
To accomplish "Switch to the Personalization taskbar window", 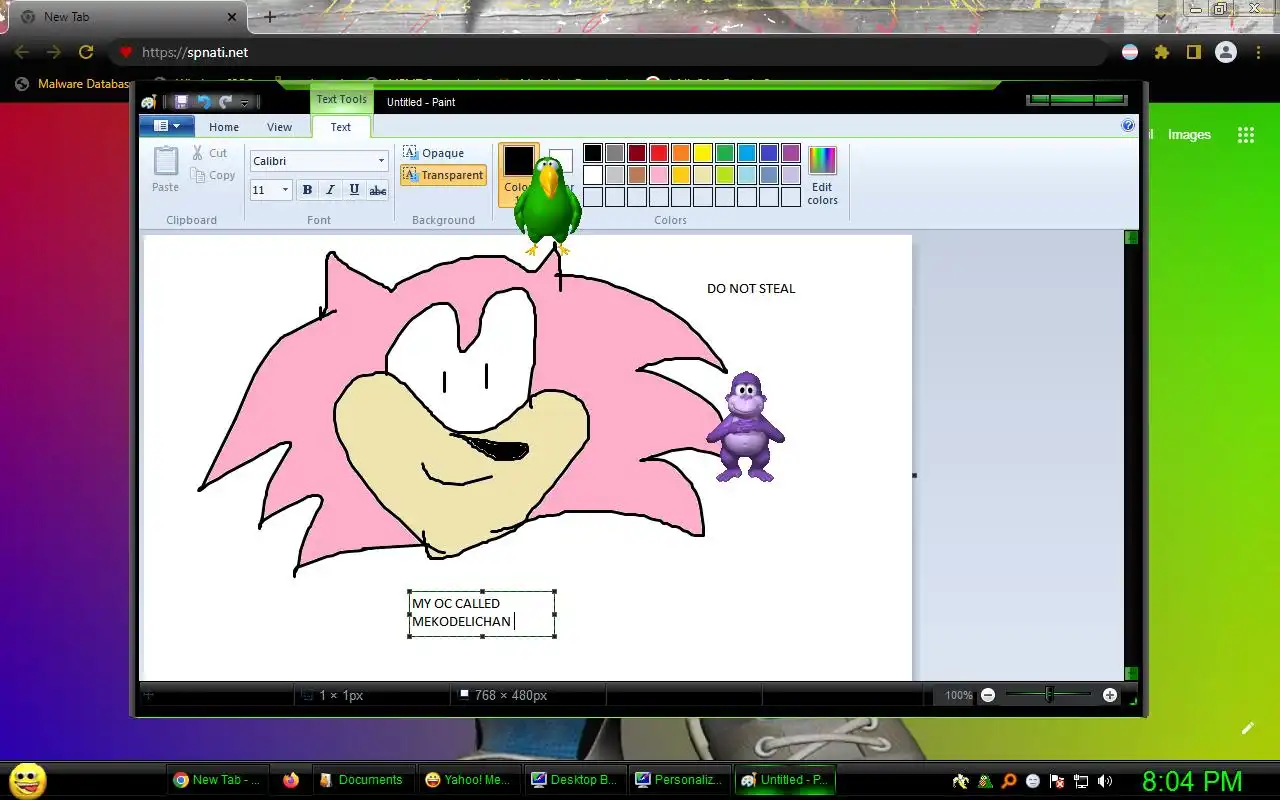I will point(679,780).
